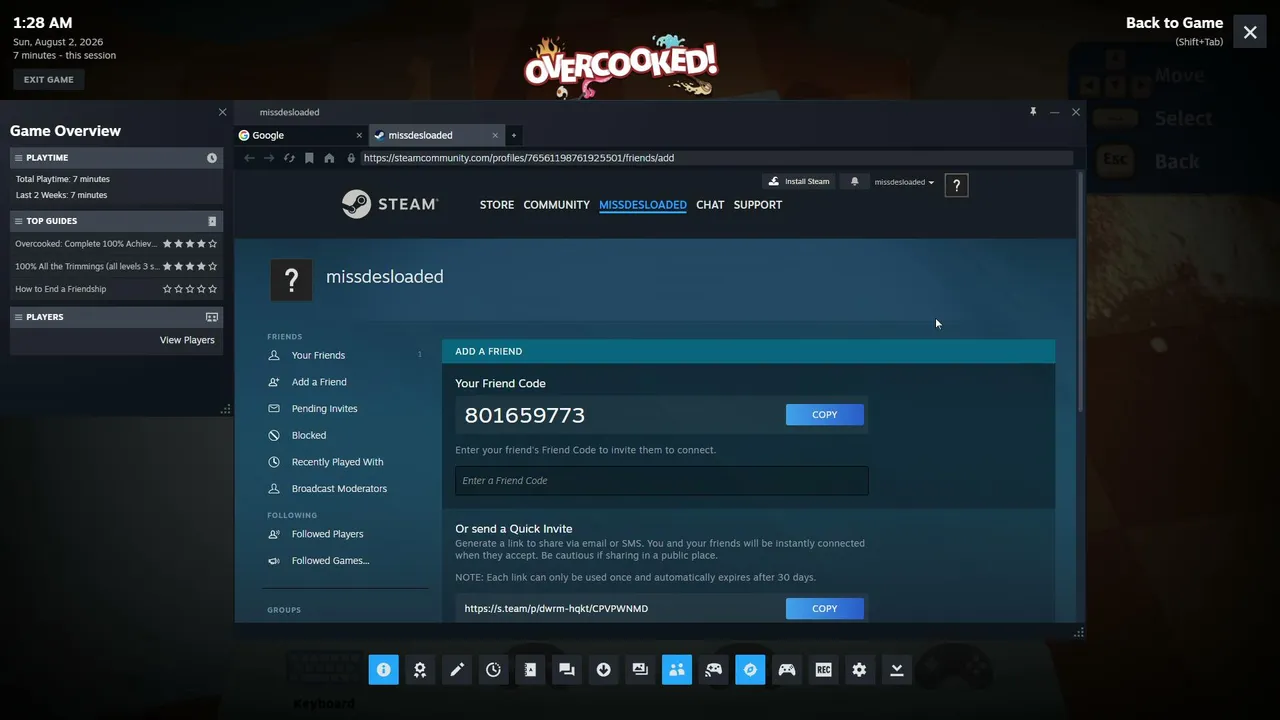Bookmark the current page in overlay browser
Viewport: 1280px width, 720px height.
(x=309, y=158)
